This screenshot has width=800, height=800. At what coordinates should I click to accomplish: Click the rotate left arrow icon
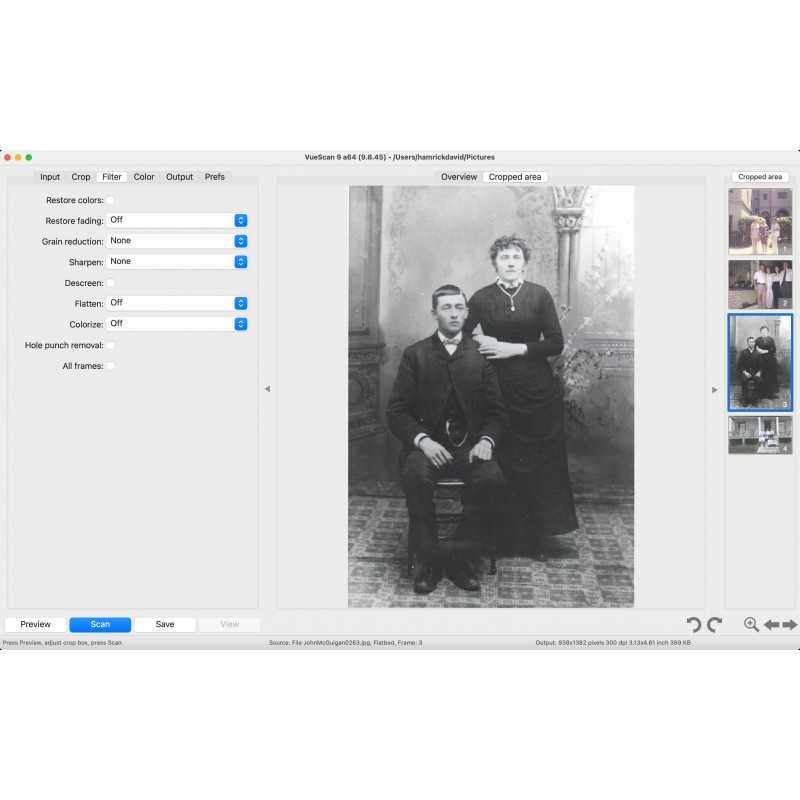693,625
